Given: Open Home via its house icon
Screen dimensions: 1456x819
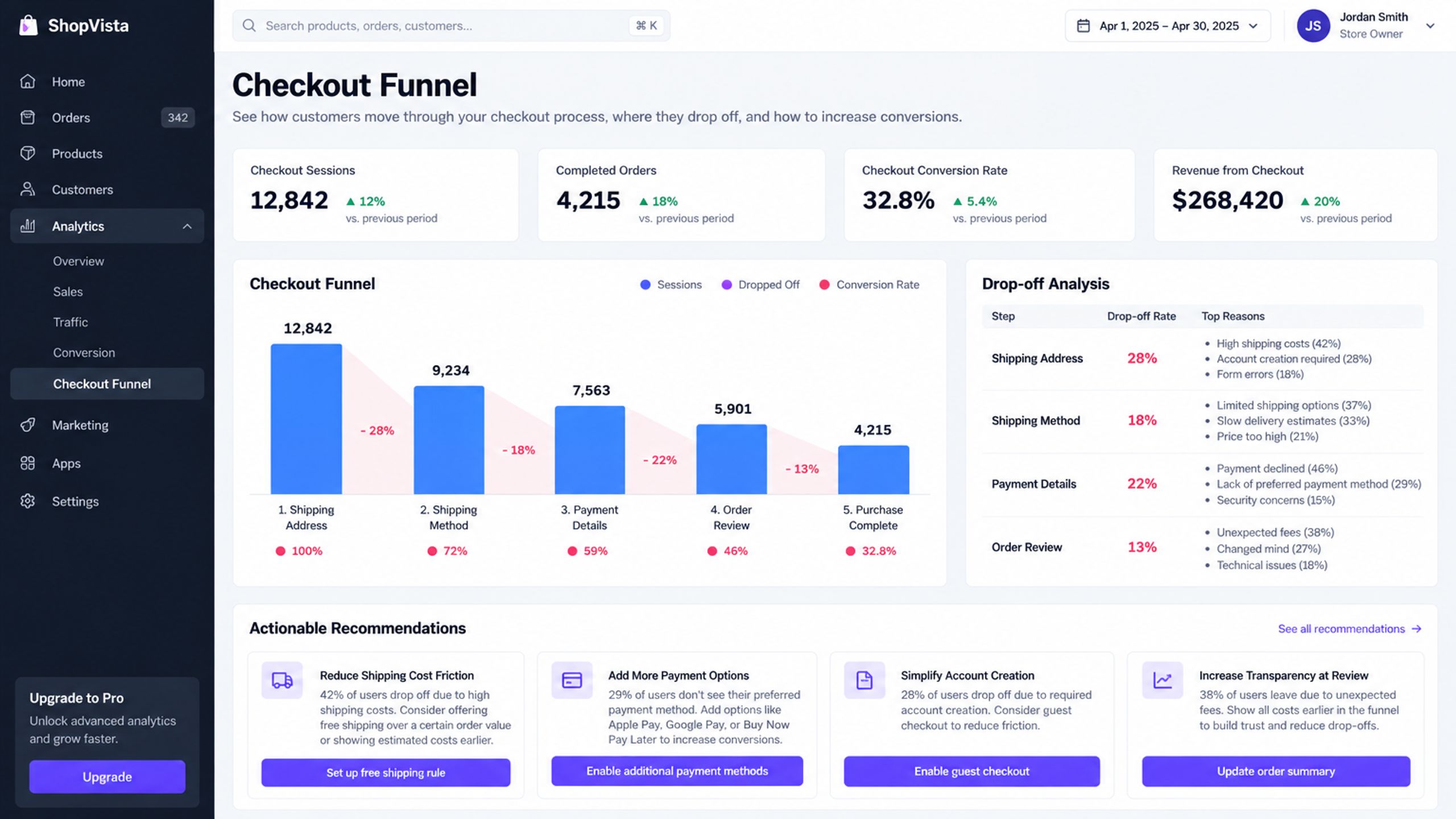Looking at the screenshot, I should [27, 81].
